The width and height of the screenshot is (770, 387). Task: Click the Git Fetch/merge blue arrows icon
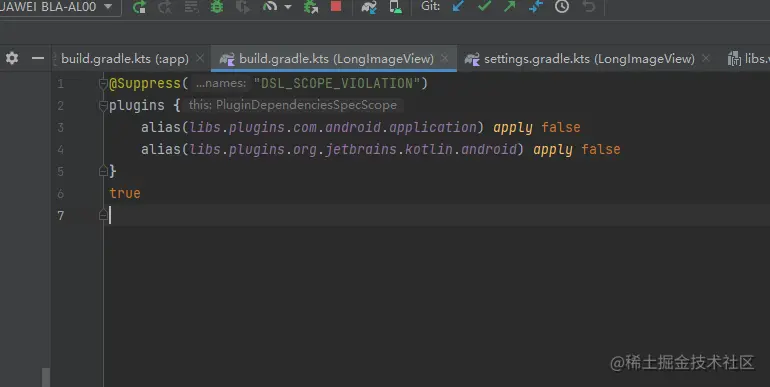pyautogui.click(x=536, y=6)
